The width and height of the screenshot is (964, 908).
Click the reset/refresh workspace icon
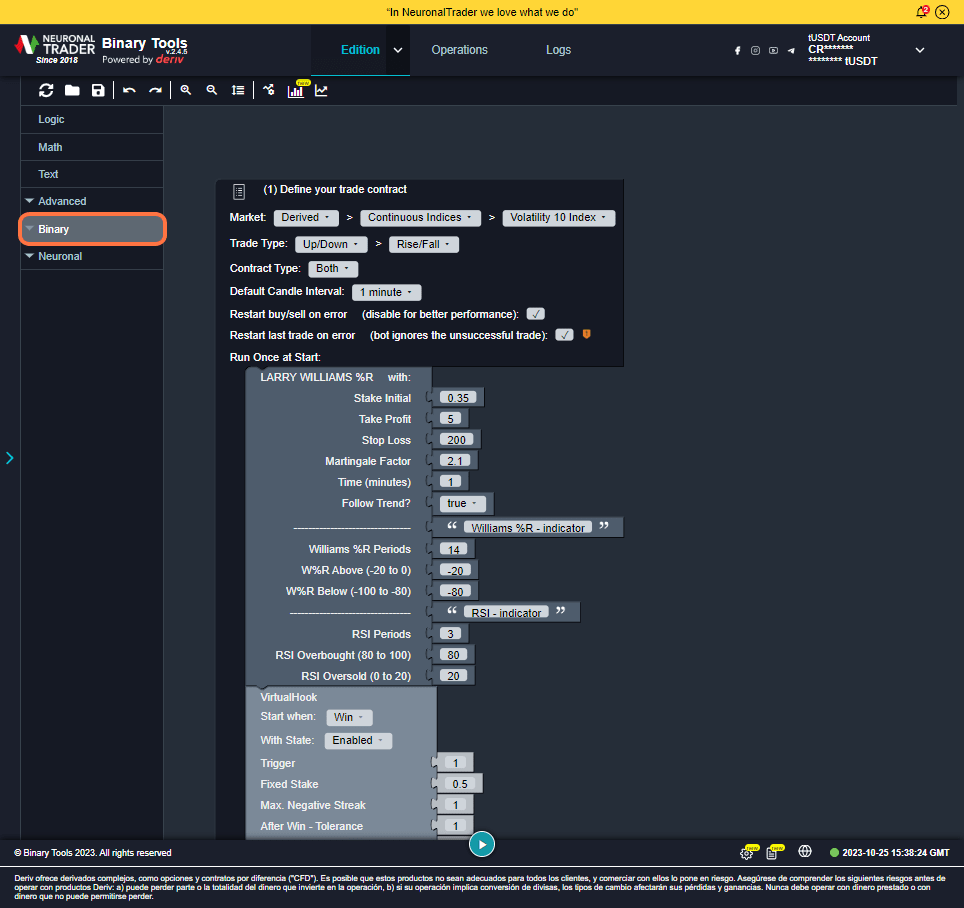[x=46, y=90]
